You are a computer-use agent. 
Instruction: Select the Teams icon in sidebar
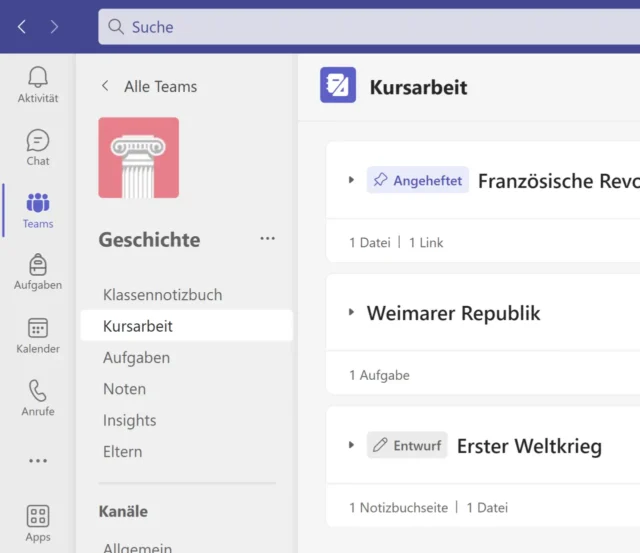38,204
